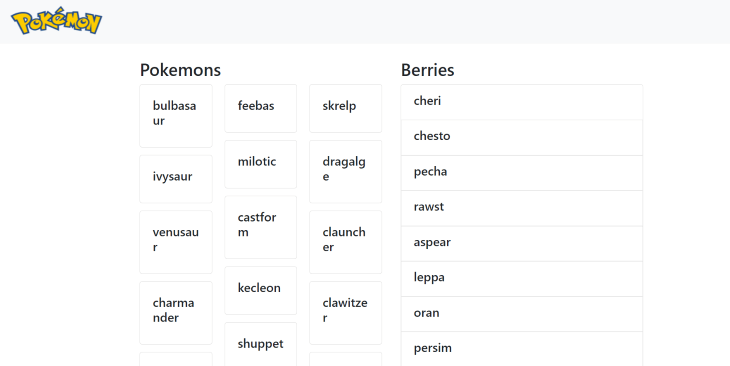Open the venusaur Pokémon card

pos(176,242)
